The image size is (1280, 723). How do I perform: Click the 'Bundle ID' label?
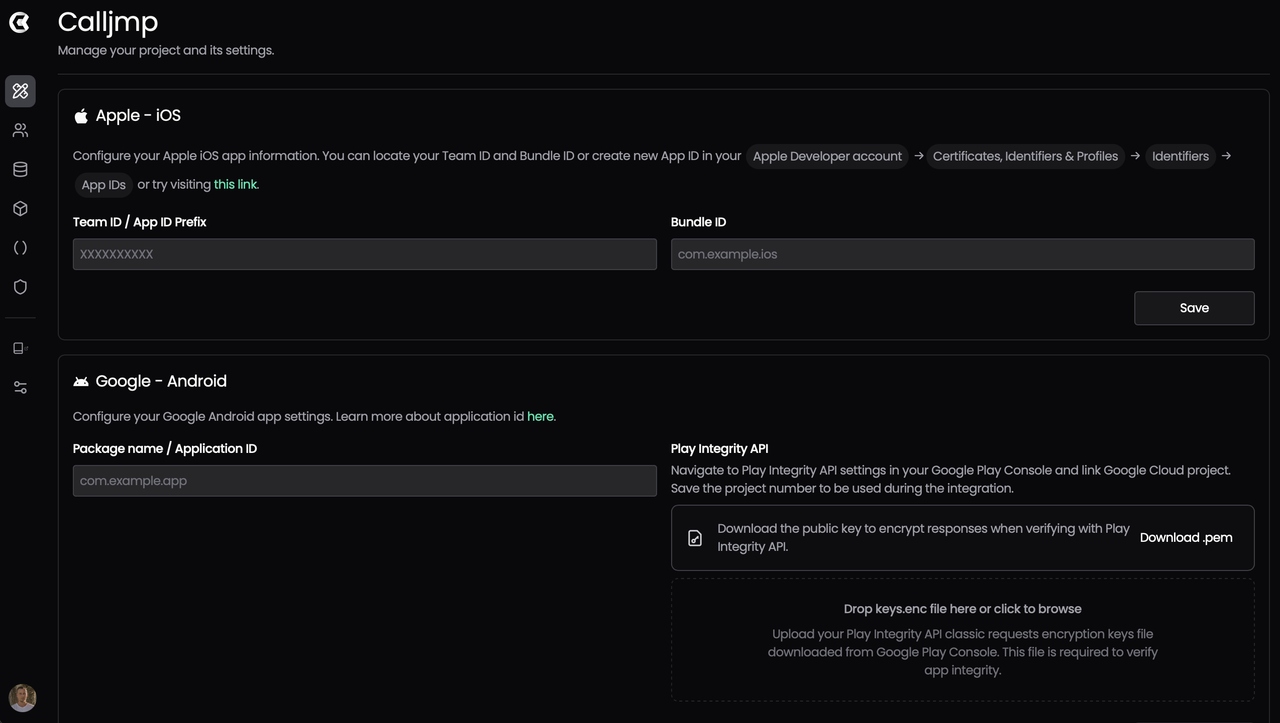pyautogui.click(x=698, y=222)
